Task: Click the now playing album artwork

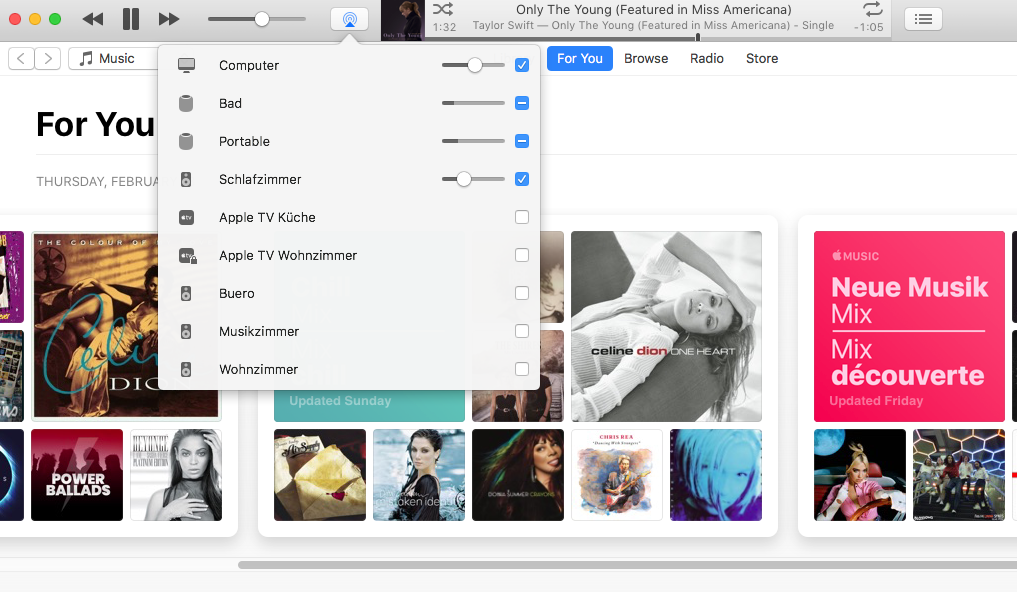Action: tap(403, 20)
